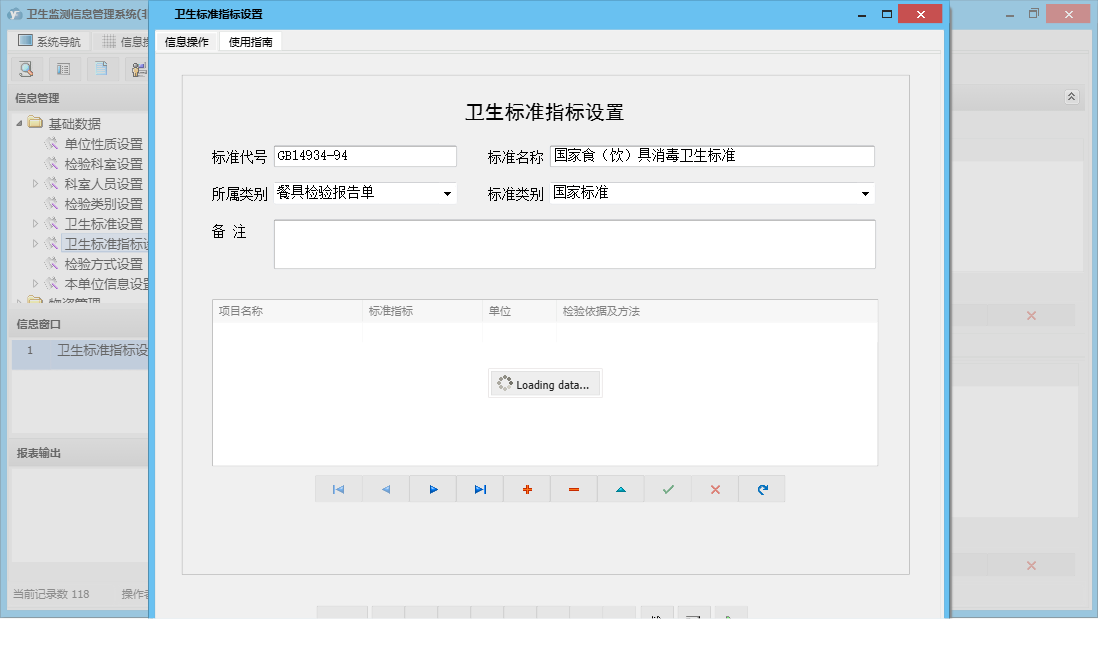Screen dimensions: 1098x655
Task: Click the next record arrow icon
Action: [x=432, y=489]
